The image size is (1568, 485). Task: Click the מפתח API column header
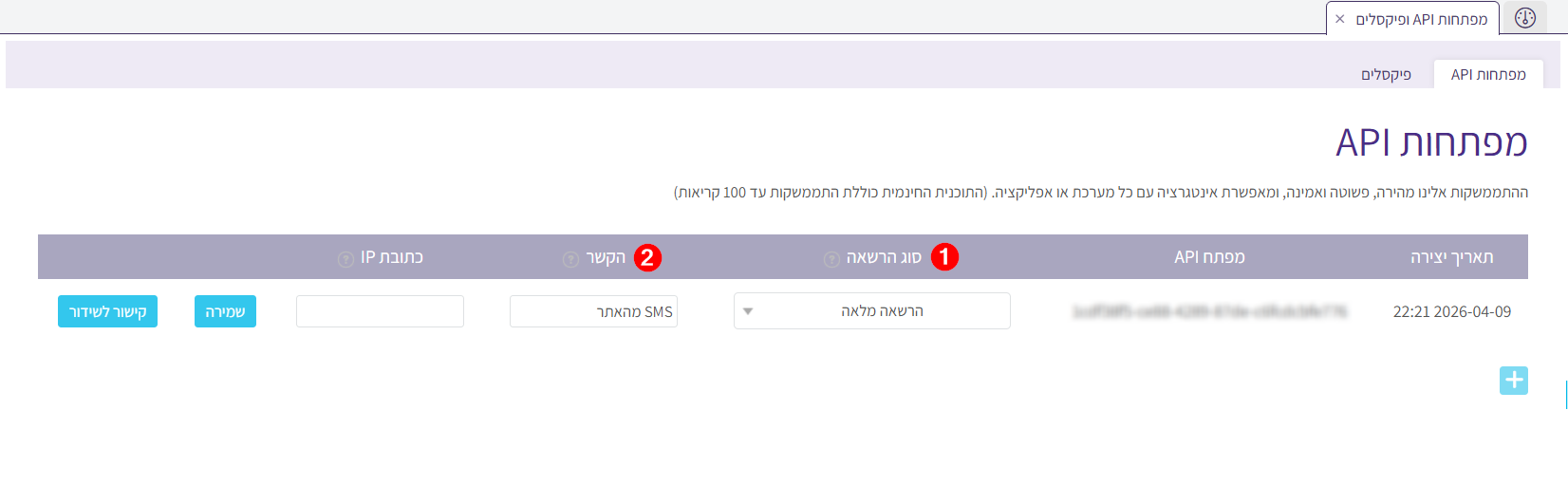click(x=1209, y=257)
